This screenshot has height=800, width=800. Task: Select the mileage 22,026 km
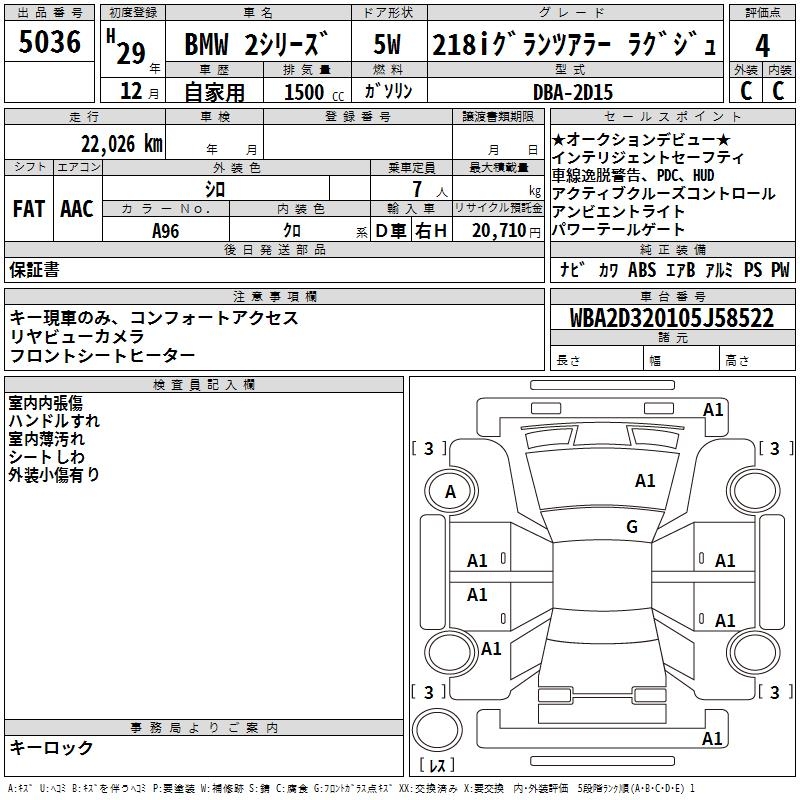pyautogui.click(x=121, y=144)
